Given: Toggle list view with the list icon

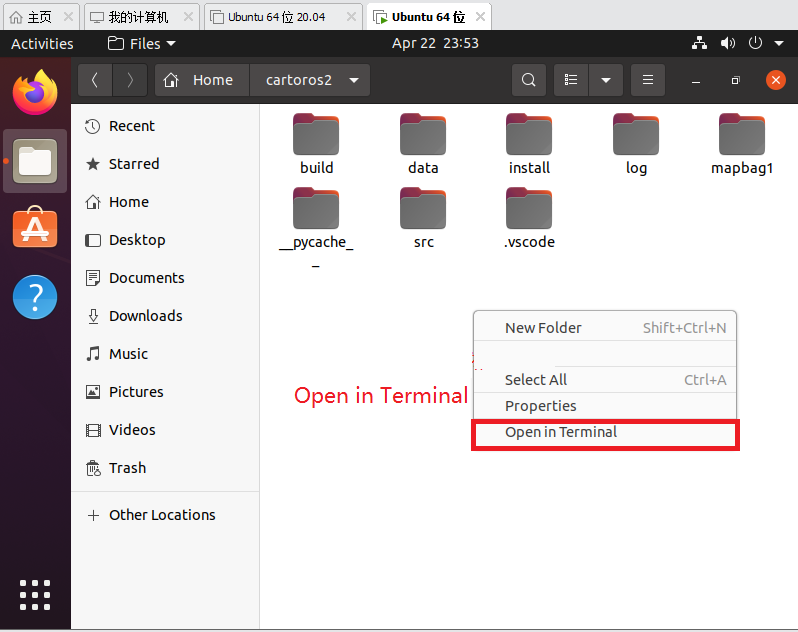Looking at the screenshot, I should coord(571,80).
